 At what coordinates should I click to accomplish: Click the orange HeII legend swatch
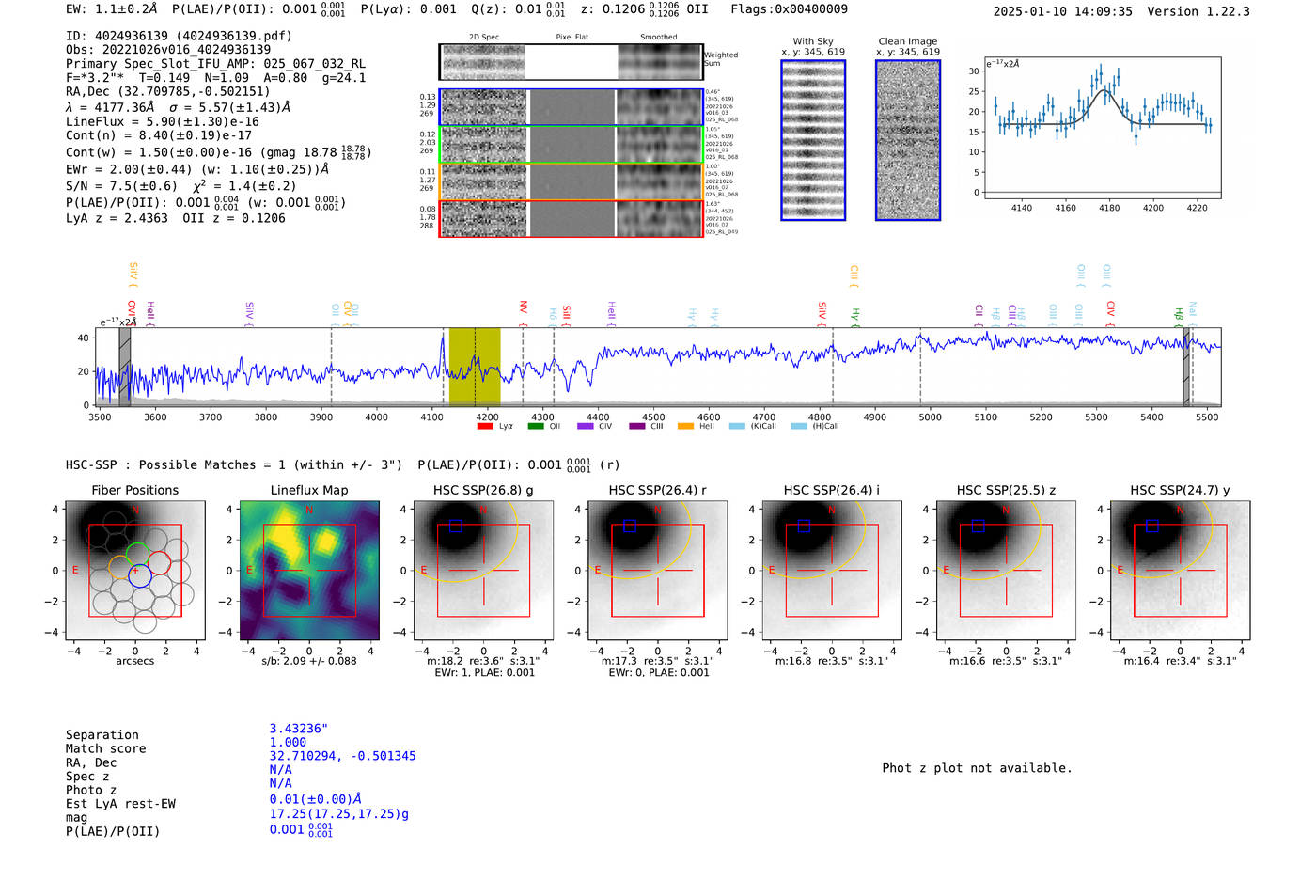(685, 426)
